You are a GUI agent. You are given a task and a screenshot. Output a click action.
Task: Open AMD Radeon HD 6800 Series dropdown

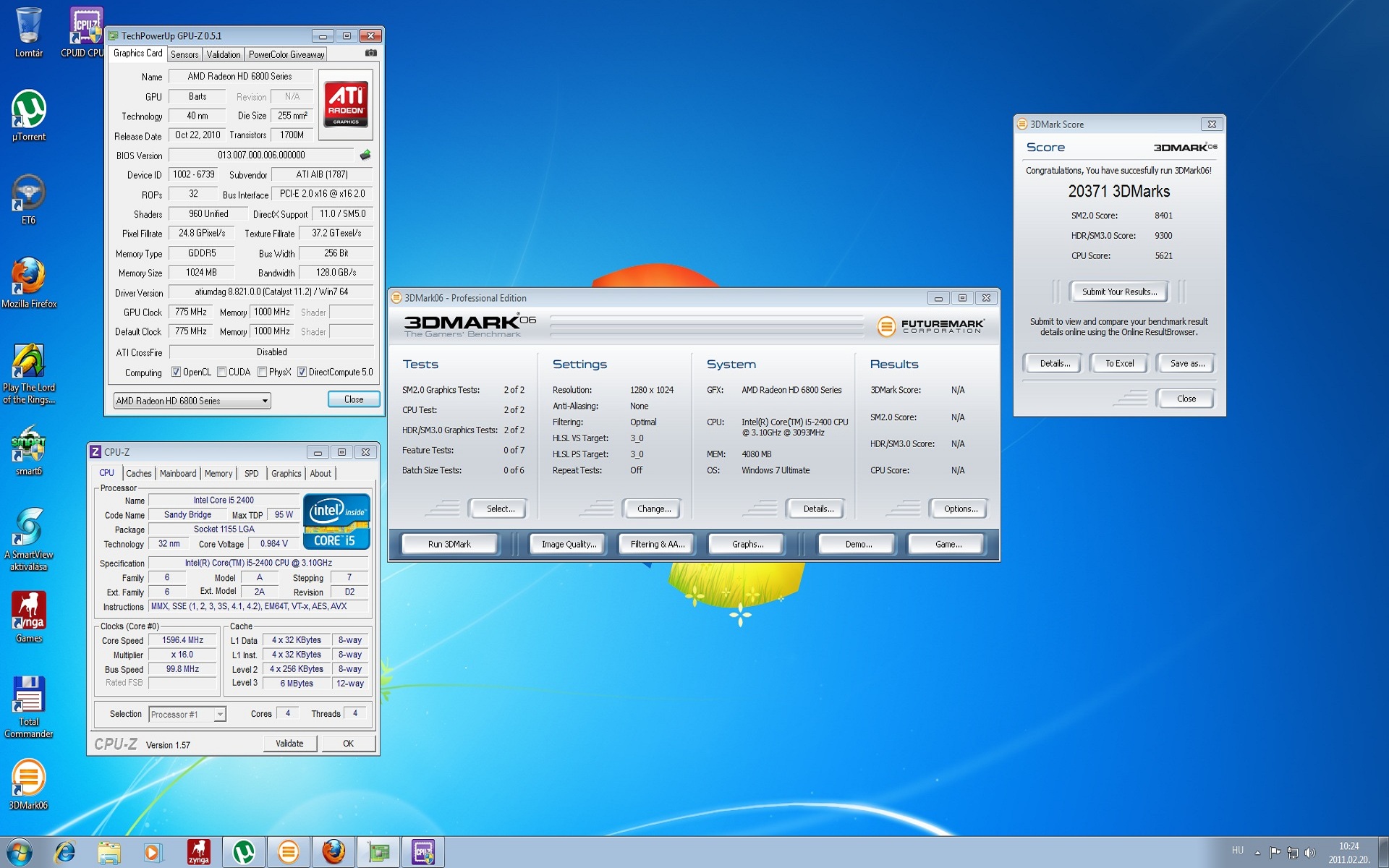click(192, 401)
